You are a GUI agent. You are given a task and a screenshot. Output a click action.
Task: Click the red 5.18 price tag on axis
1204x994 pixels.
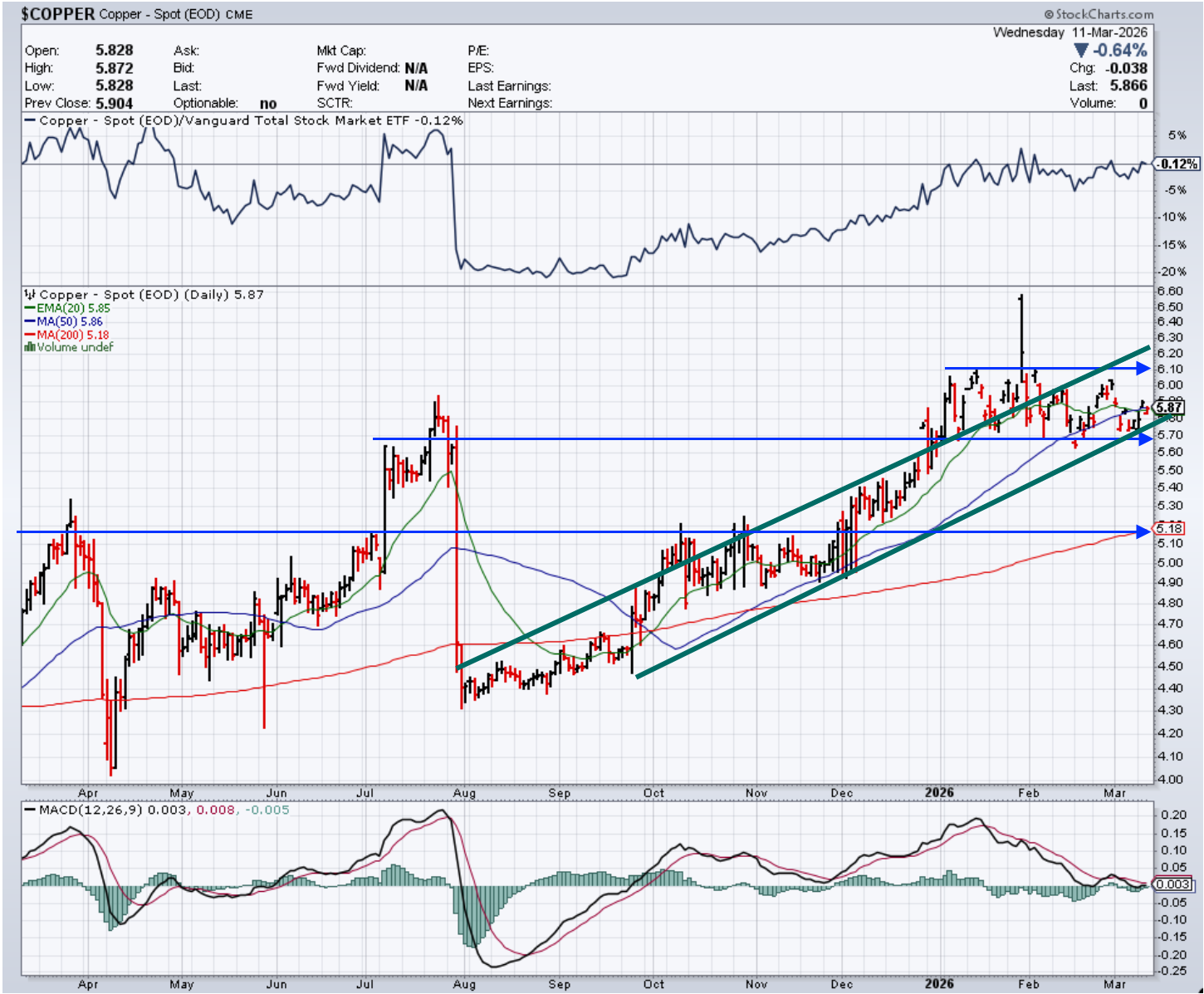coord(1169,528)
